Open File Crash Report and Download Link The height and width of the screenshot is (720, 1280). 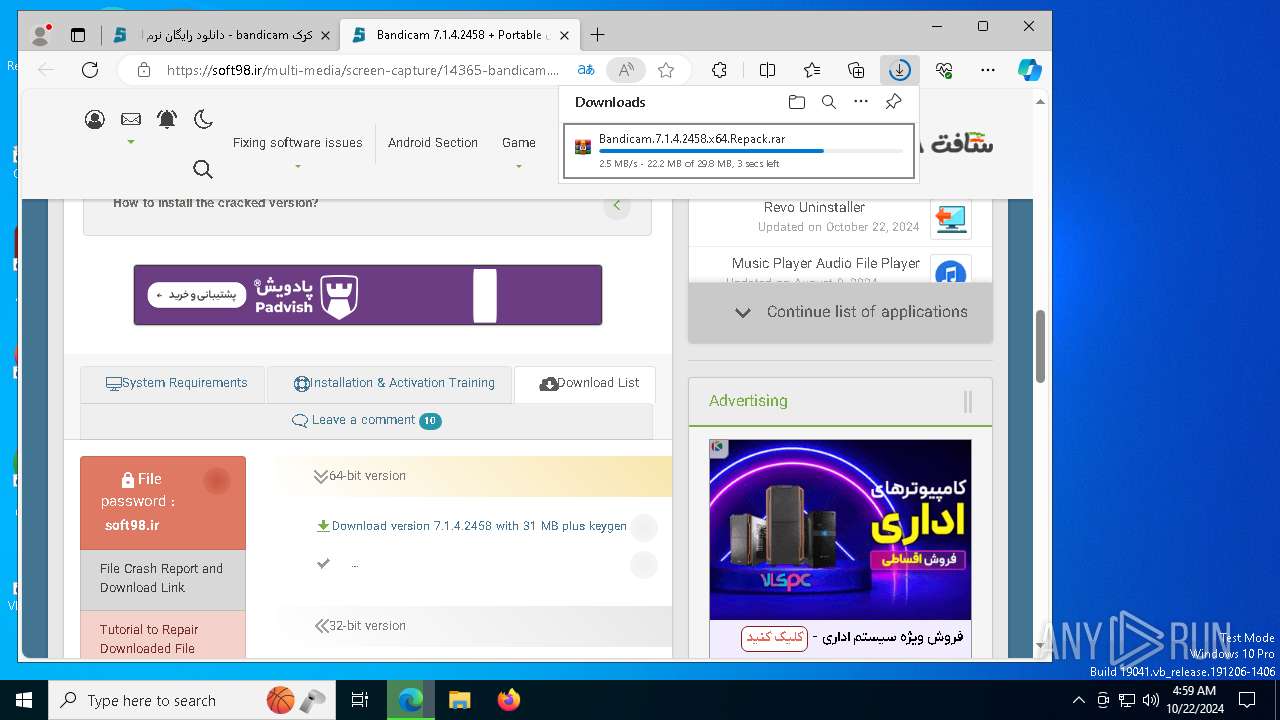pyautogui.click(x=163, y=579)
